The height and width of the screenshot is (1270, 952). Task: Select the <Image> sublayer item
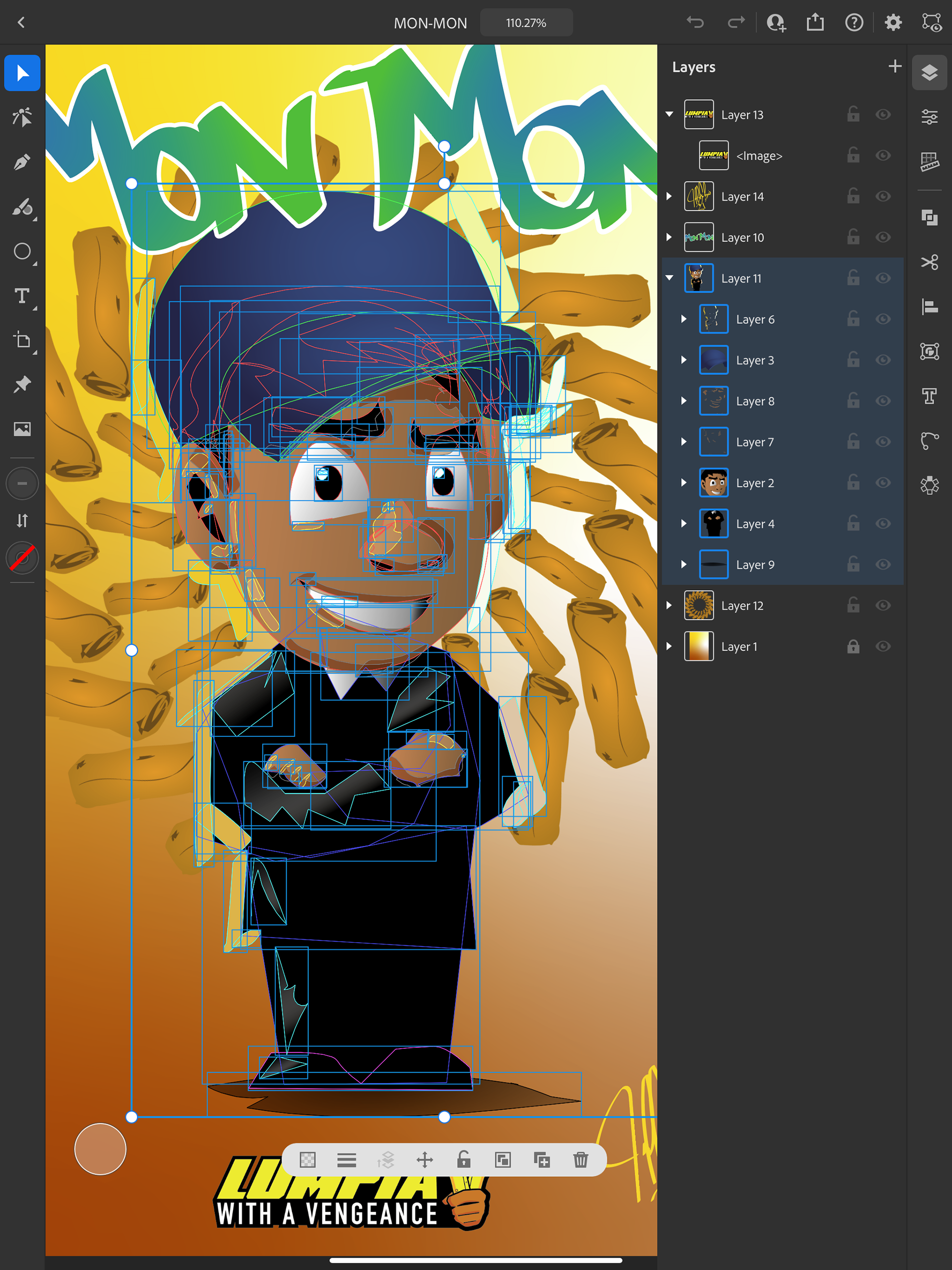coord(759,156)
